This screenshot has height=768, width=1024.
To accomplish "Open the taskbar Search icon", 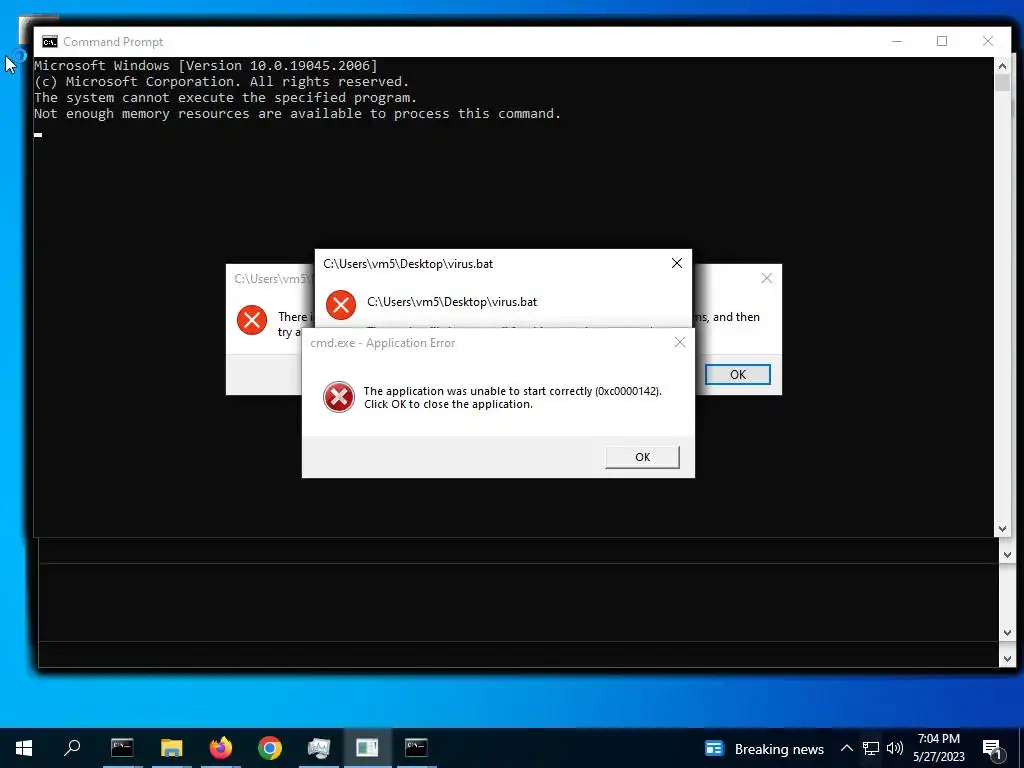I will point(72,748).
